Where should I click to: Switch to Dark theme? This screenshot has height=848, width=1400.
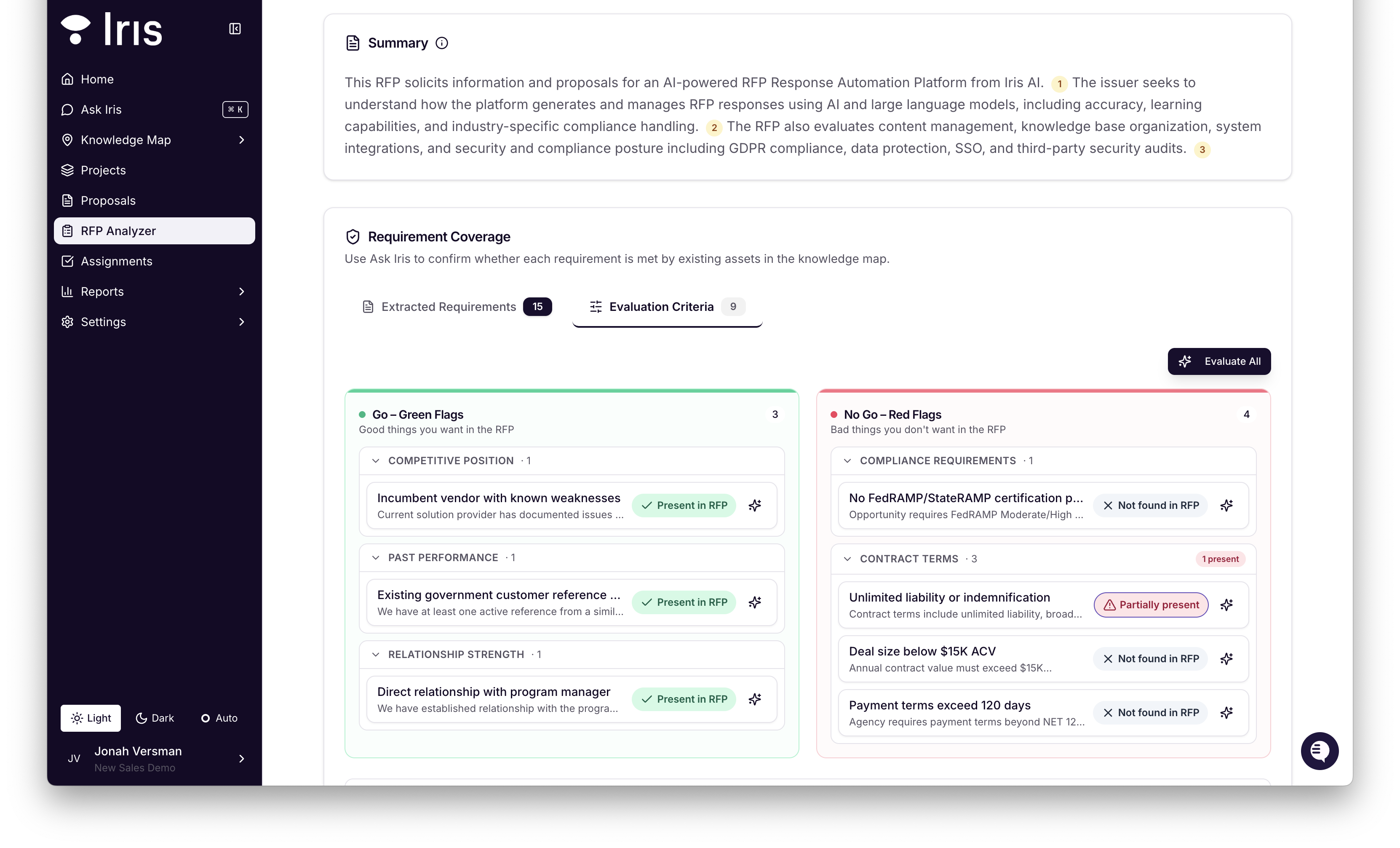tap(155, 718)
